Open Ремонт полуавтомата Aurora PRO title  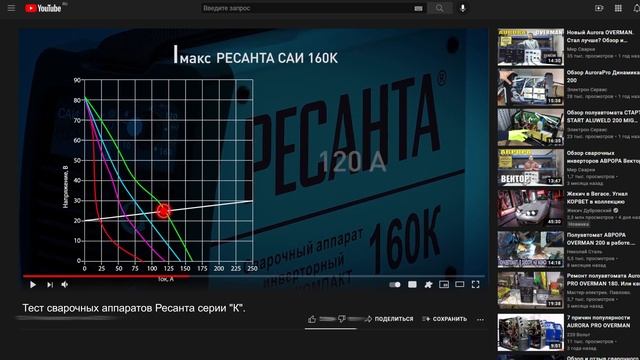603,280
